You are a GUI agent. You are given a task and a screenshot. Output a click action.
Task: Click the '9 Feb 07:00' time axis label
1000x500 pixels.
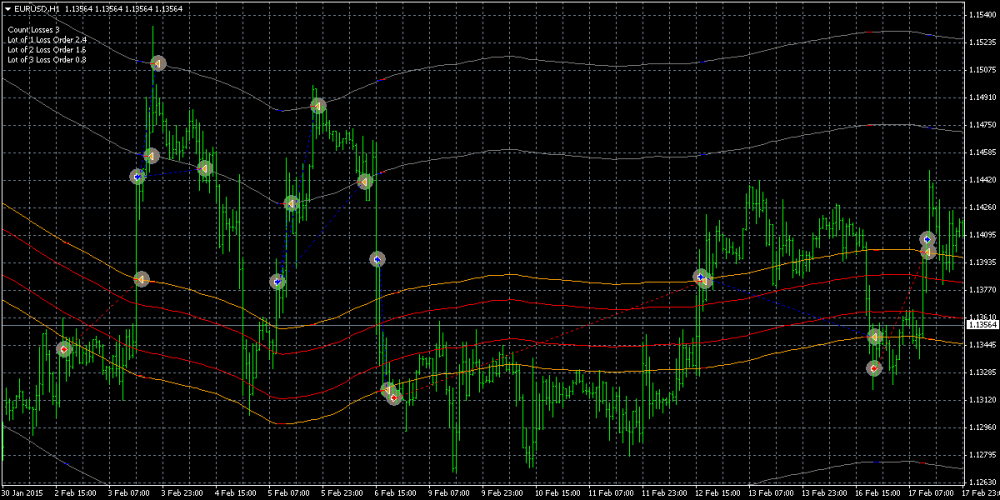pos(450,494)
